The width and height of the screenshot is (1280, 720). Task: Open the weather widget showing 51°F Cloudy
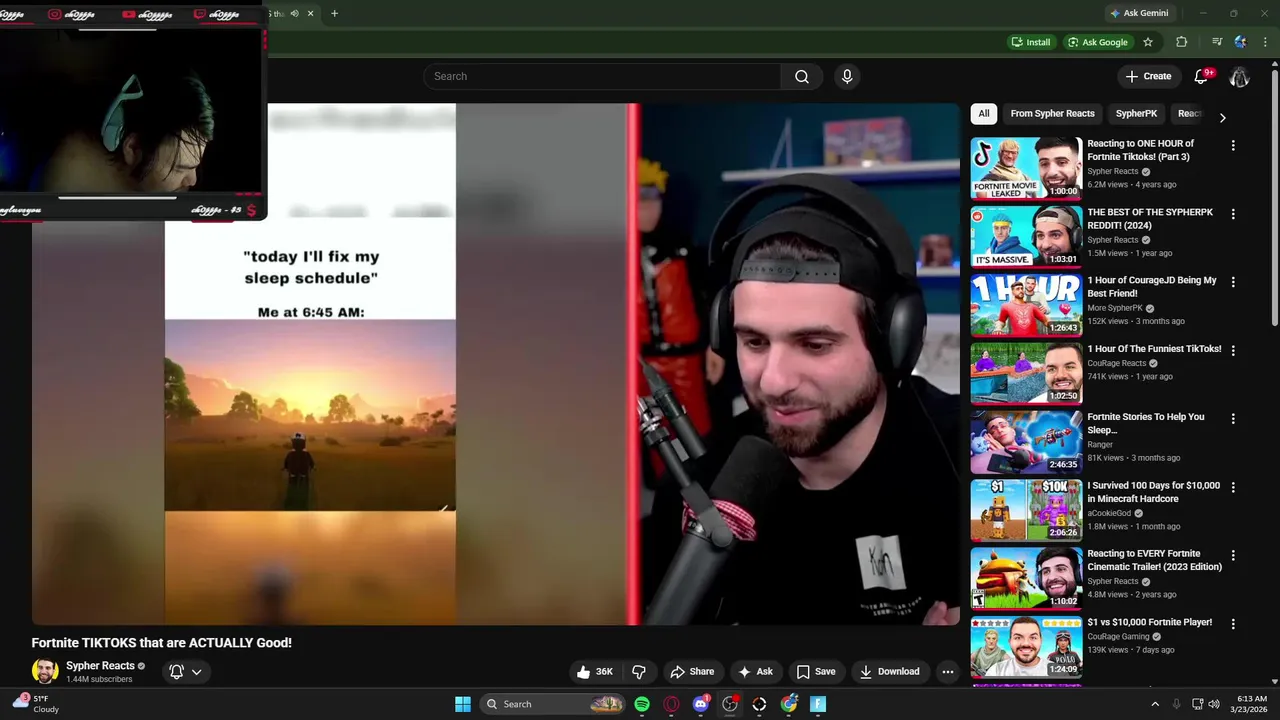tap(36, 704)
